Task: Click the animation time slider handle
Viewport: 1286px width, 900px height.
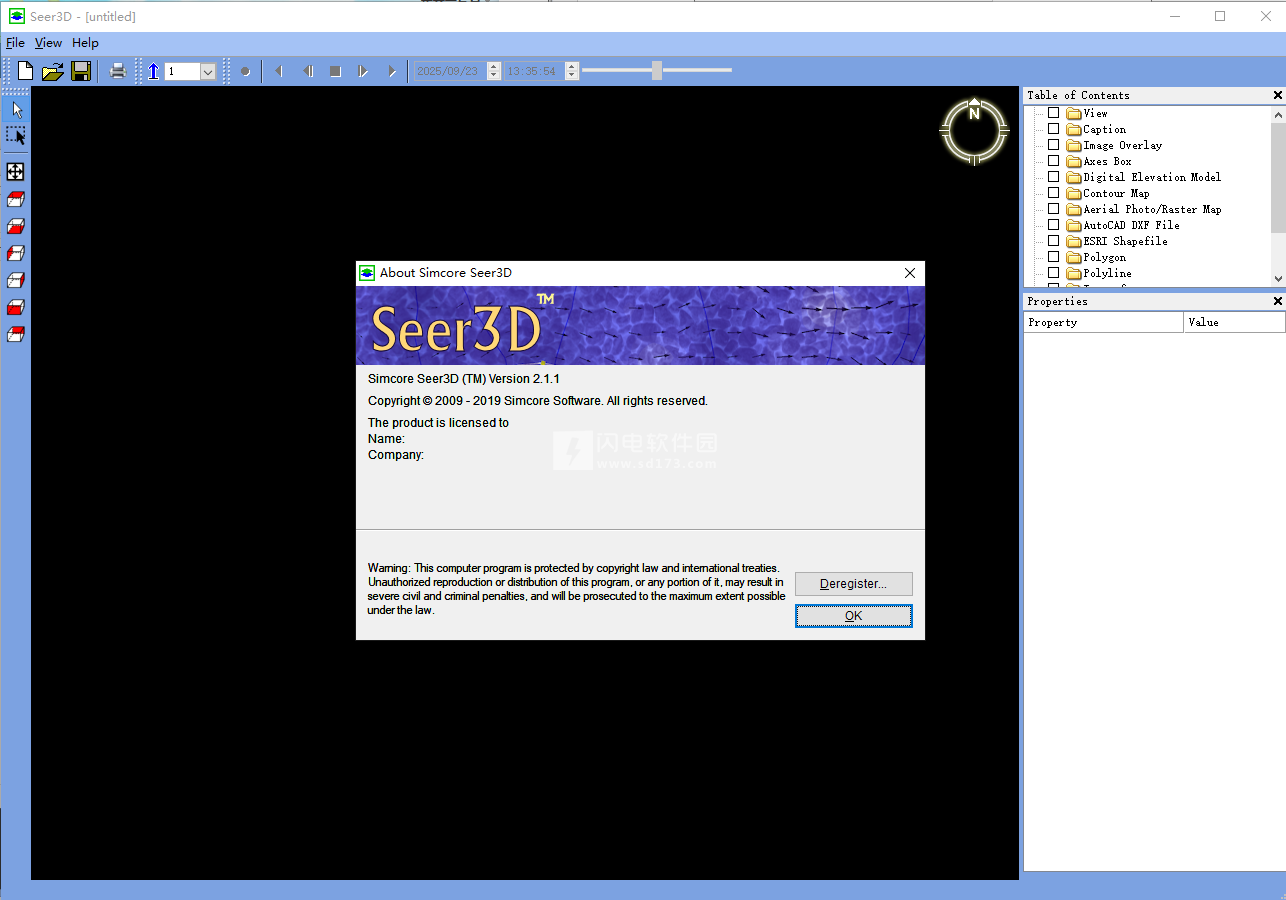Action: 657,70
